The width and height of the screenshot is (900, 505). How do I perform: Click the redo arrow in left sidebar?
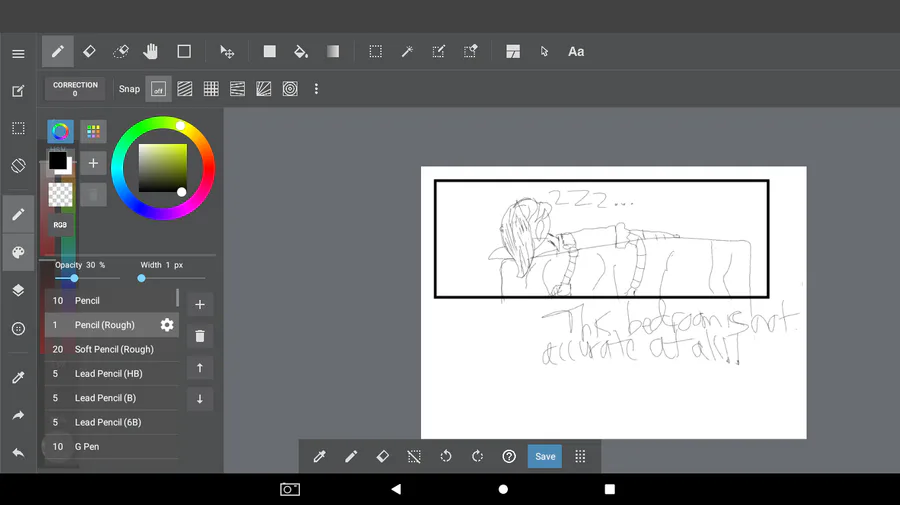tap(18, 415)
